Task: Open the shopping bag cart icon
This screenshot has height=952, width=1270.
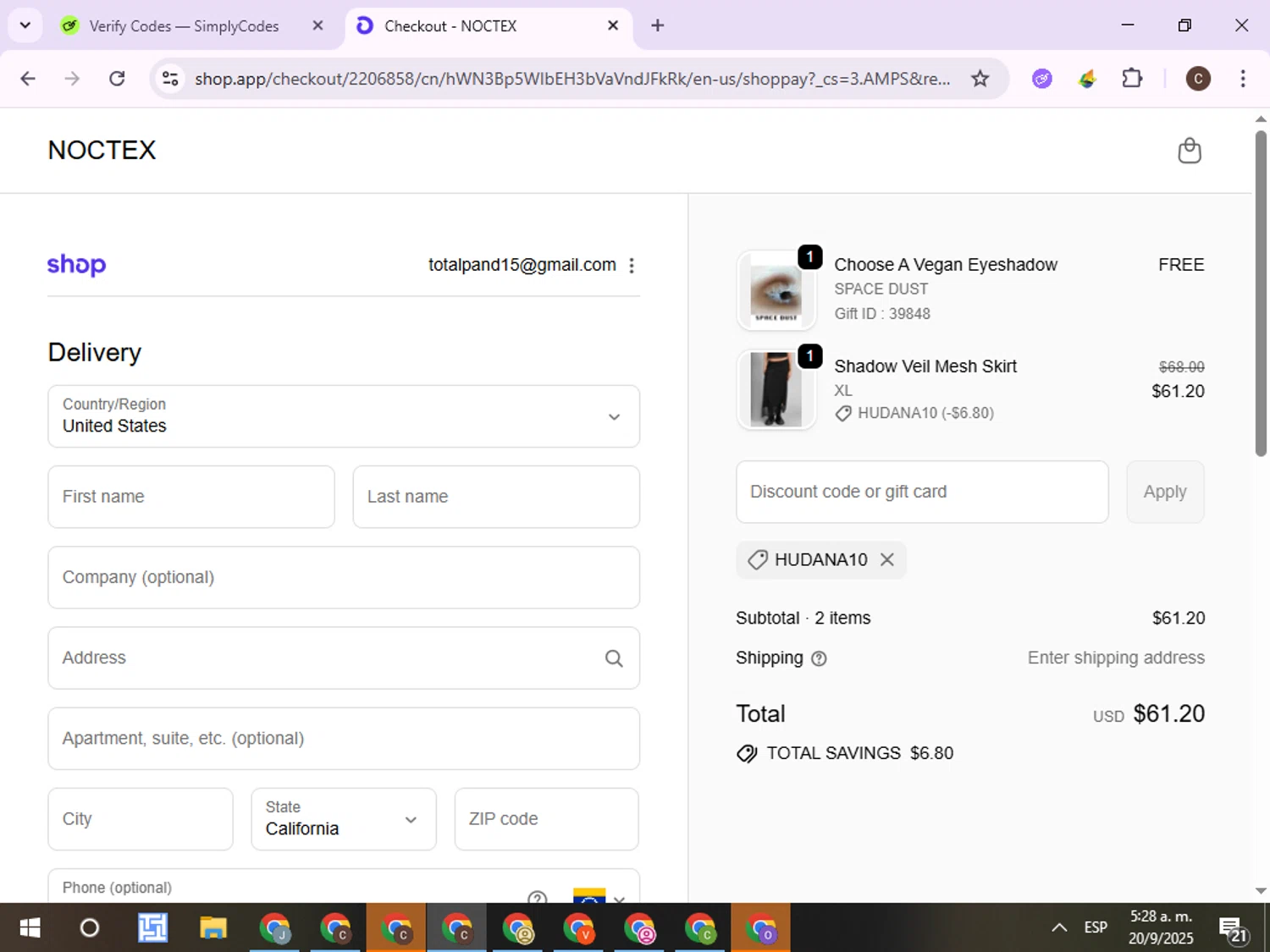Action: click(1190, 151)
